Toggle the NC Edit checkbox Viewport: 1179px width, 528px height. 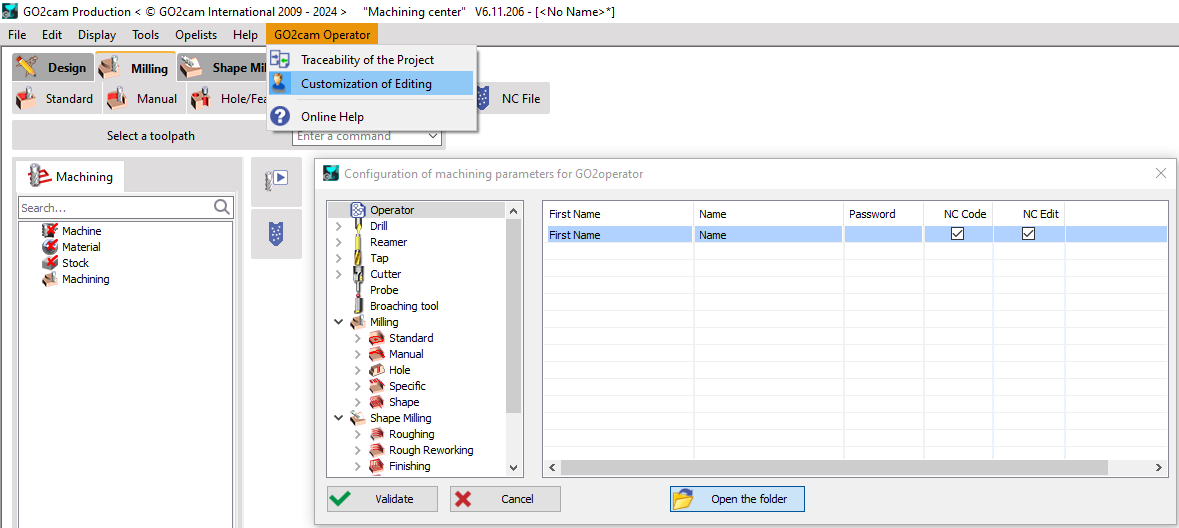point(1028,234)
